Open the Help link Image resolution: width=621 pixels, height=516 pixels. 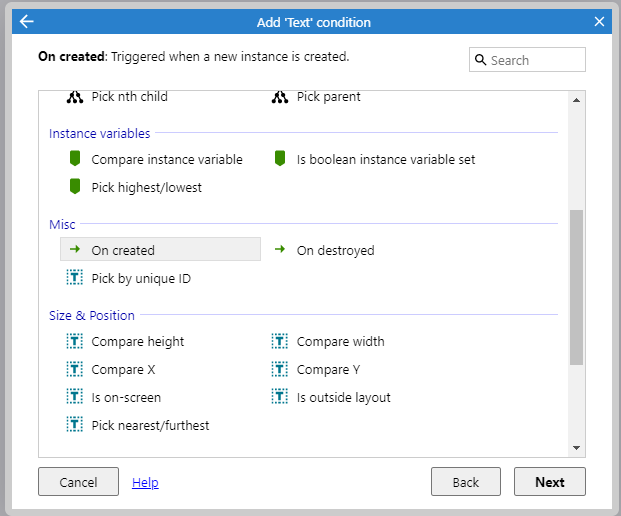(145, 483)
